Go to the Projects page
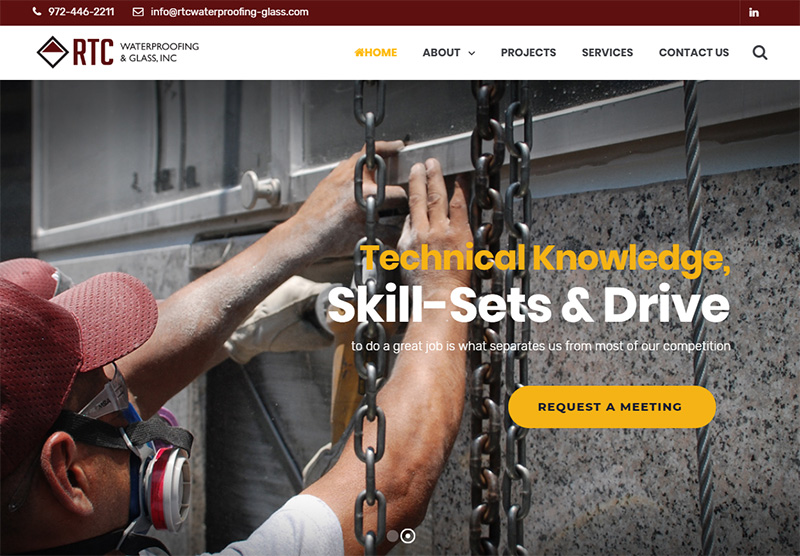 528,53
